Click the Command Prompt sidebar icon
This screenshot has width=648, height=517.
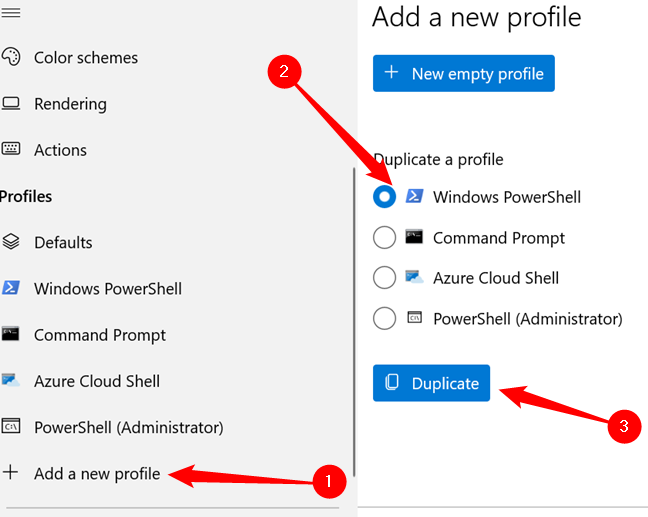click(x=11, y=334)
